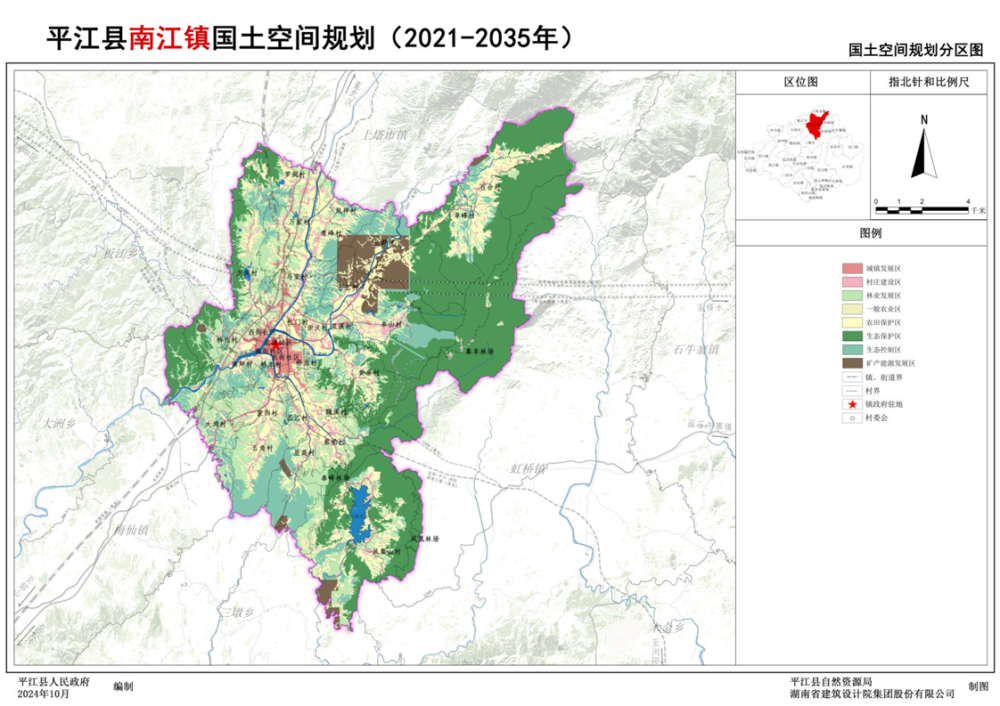Click the red star symbol in the legend
This screenshot has height=706, width=1000.
pyautogui.click(x=852, y=404)
